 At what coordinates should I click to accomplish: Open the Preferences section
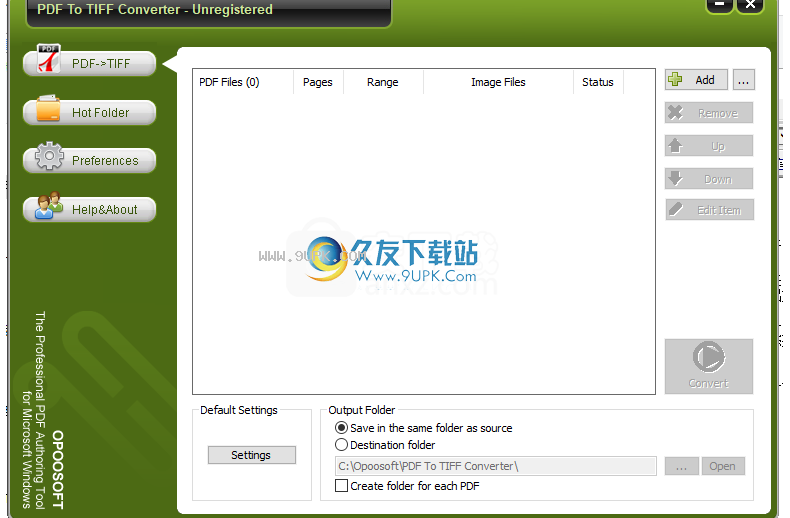pyautogui.click(x=90, y=160)
